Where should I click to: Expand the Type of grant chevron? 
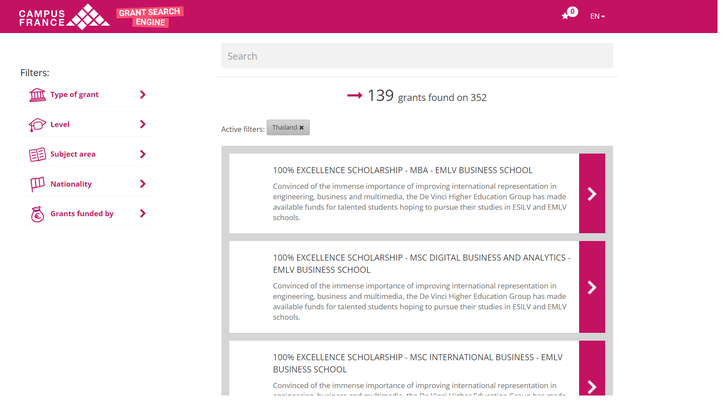click(143, 95)
